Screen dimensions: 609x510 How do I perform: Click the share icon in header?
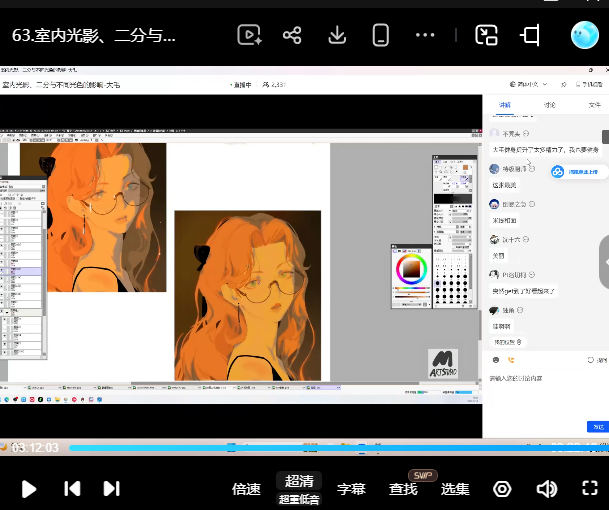(292, 35)
